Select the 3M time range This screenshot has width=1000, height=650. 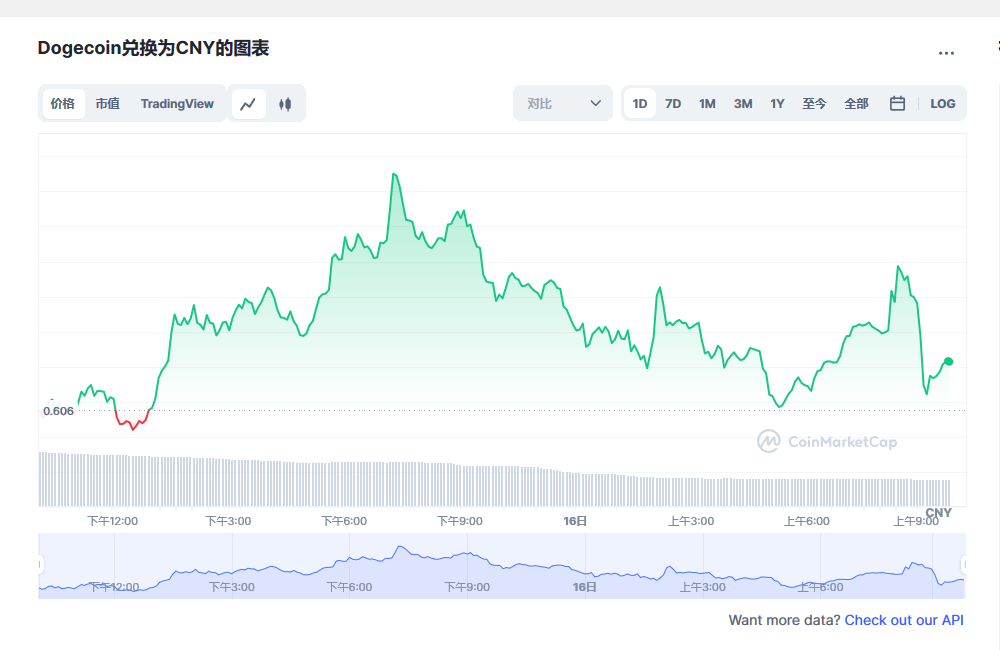743,103
